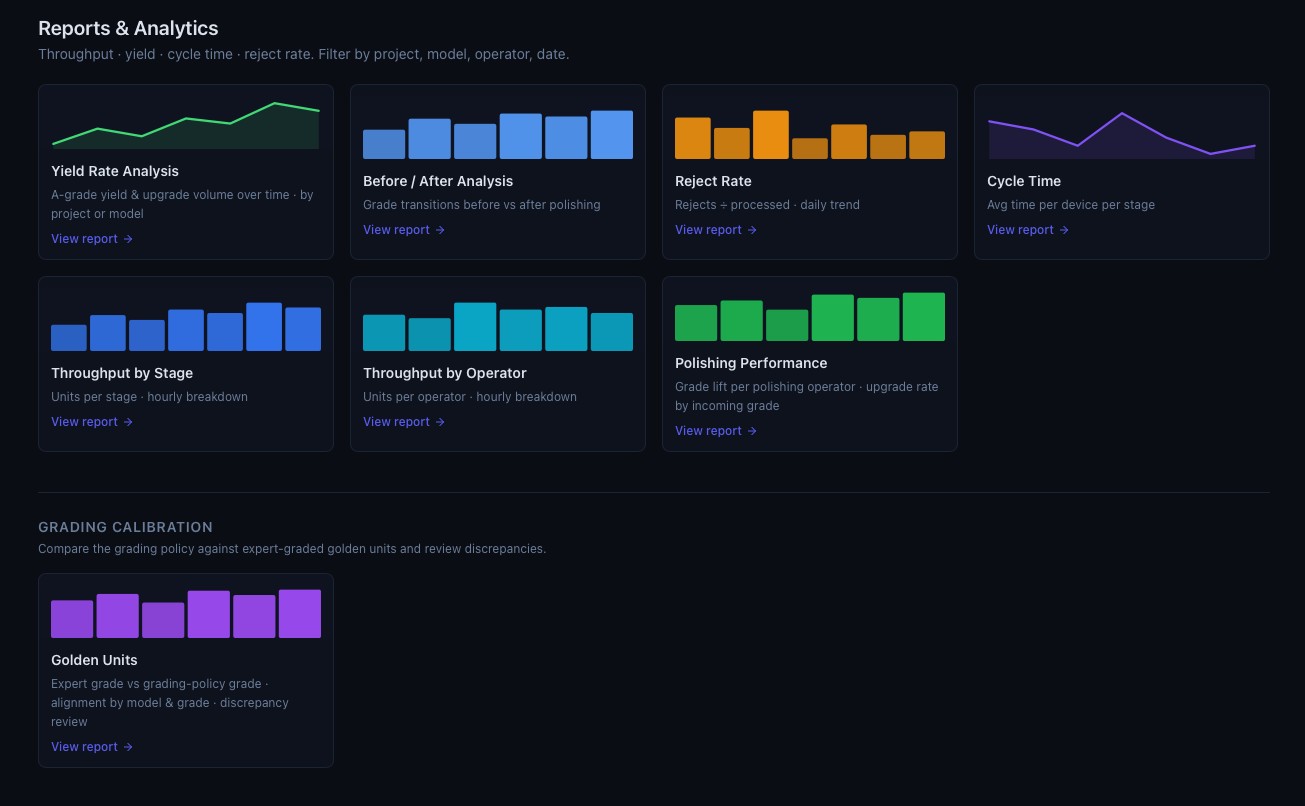Image resolution: width=1305 pixels, height=806 pixels.
Task: Click 'Grade lift per polishing operator' description
Action: point(807,396)
